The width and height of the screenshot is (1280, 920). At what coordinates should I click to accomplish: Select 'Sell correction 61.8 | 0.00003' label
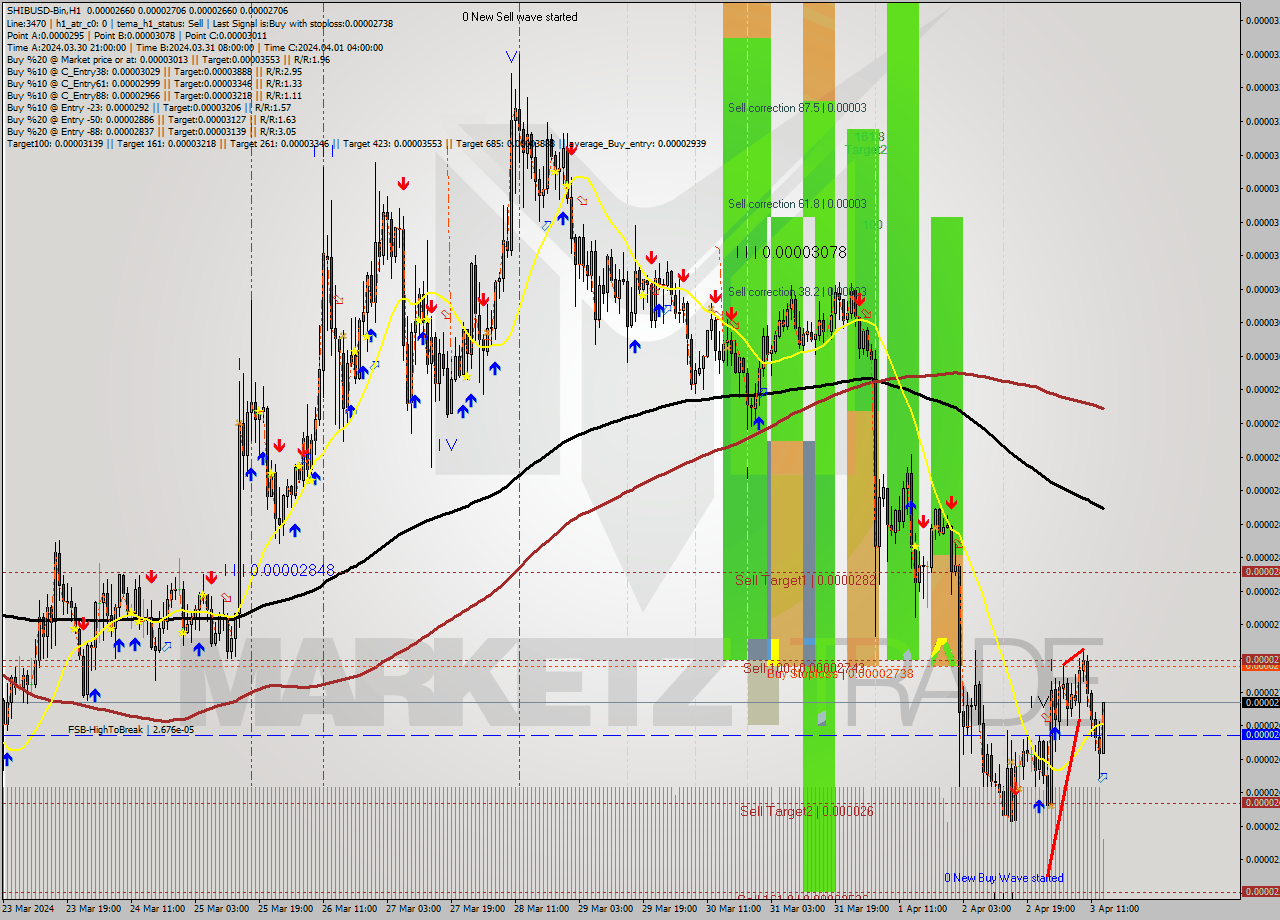pyautogui.click(x=797, y=204)
